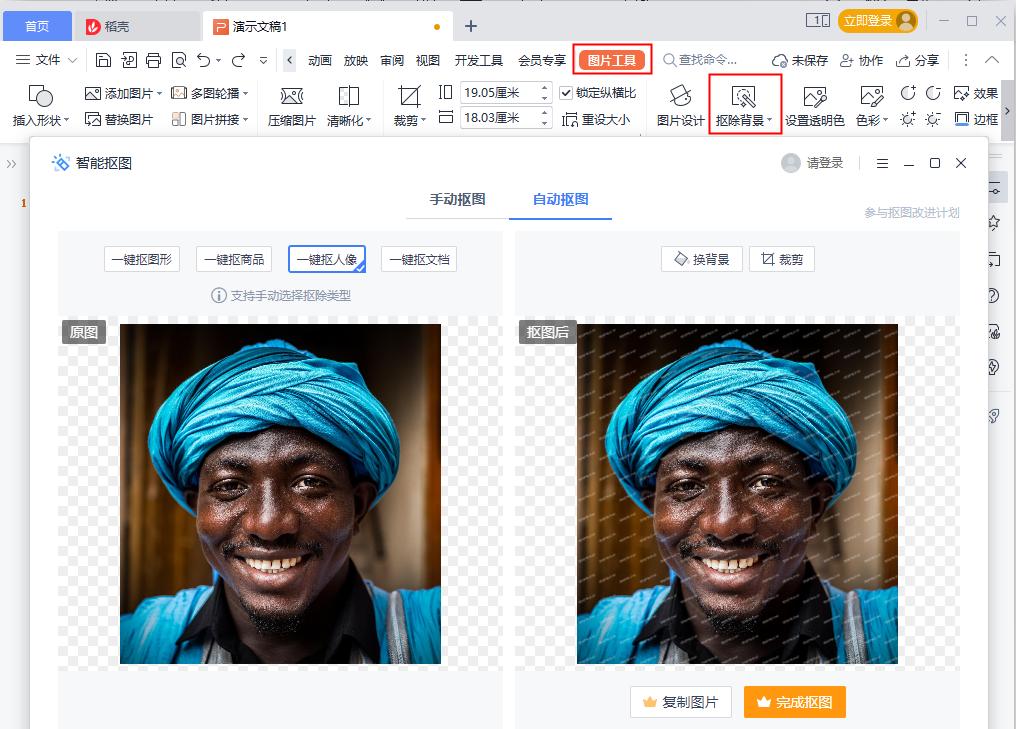The image size is (1016, 729).
Task: Click the 完成抠图 finish cutout button
Action: (x=794, y=702)
